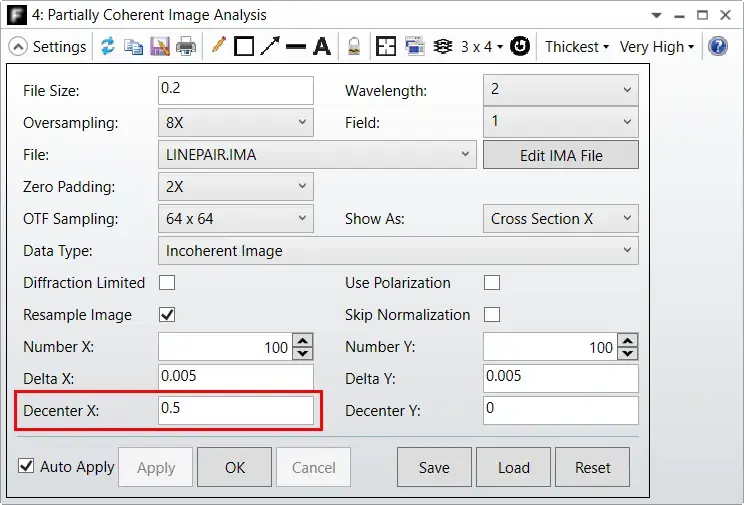744x505 pixels.
Task: Select the pencil annotation tool
Action: pyautogui.click(x=218, y=46)
